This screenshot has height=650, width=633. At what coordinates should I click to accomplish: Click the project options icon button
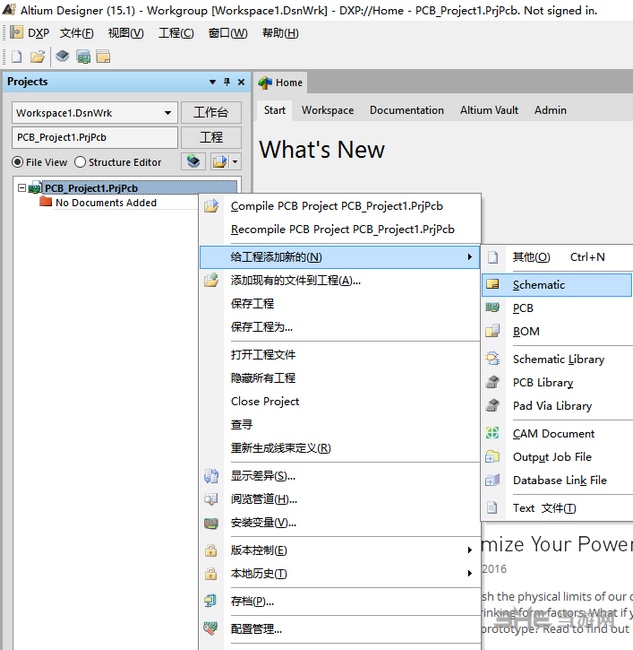[x=220, y=161]
